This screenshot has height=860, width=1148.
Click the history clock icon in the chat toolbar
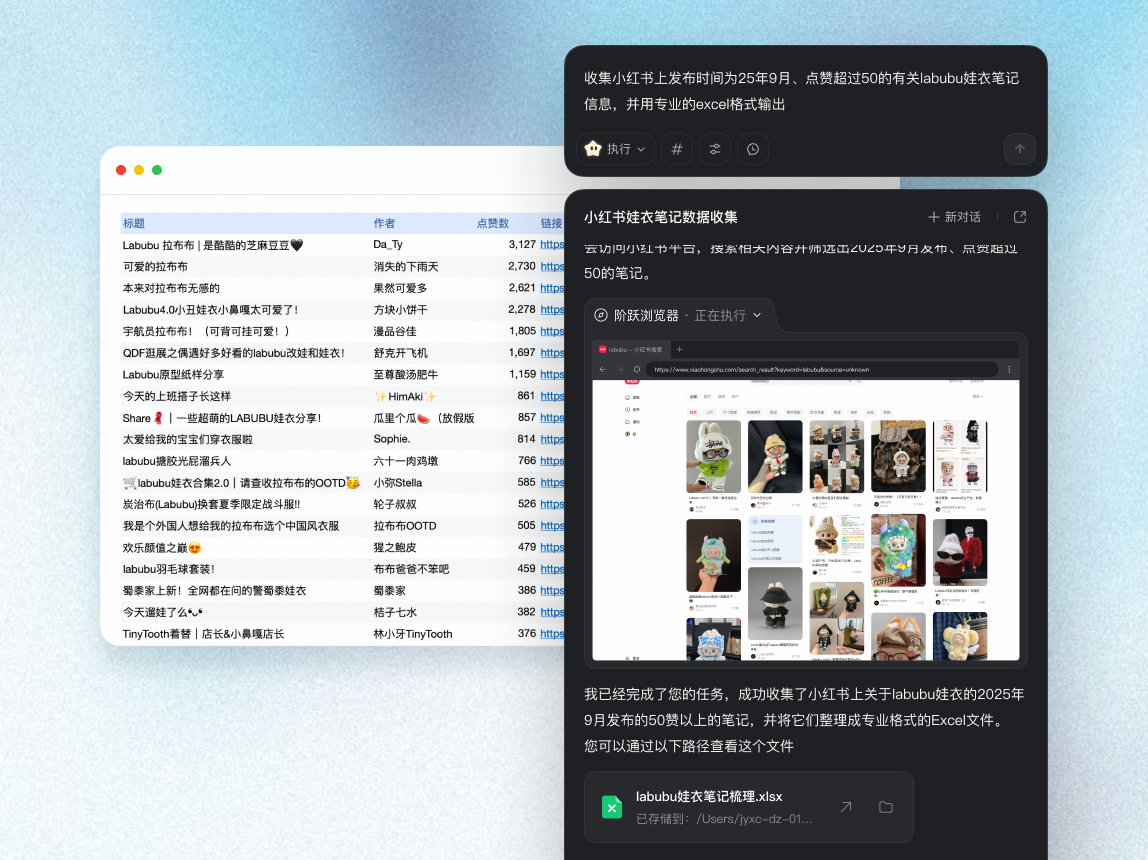pyautogui.click(x=752, y=148)
